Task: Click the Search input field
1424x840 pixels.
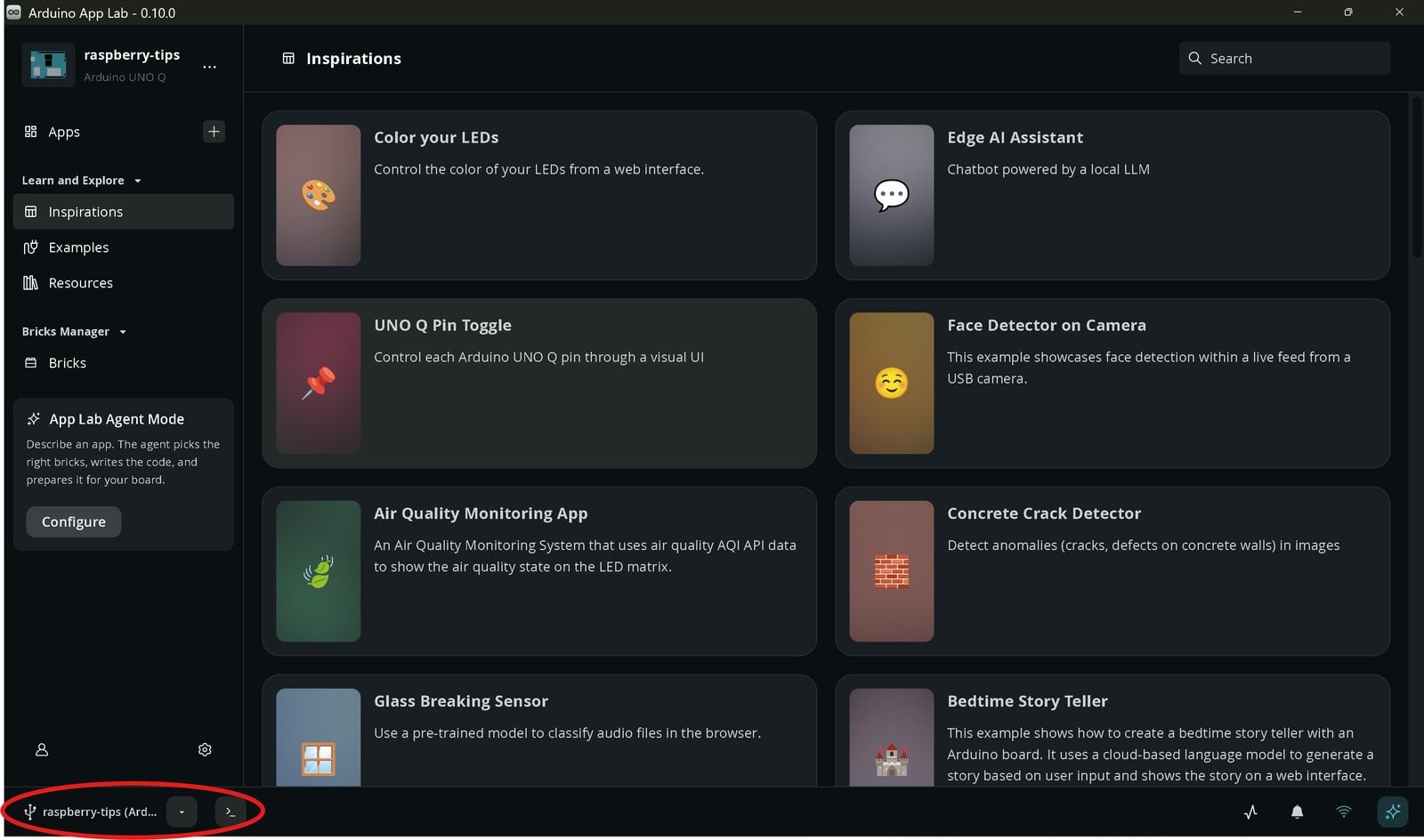Action: [x=1284, y=58]
